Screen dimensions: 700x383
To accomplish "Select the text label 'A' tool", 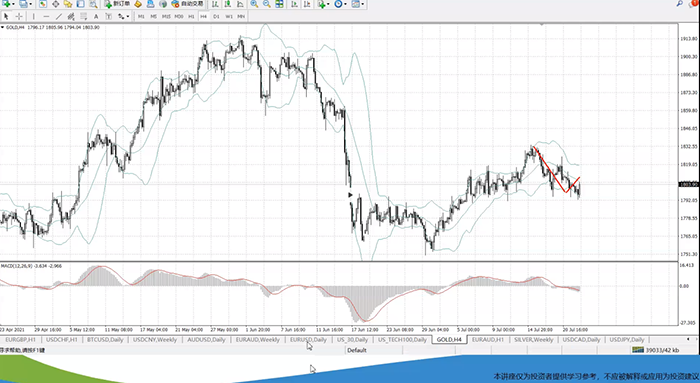I will (96, 17).
